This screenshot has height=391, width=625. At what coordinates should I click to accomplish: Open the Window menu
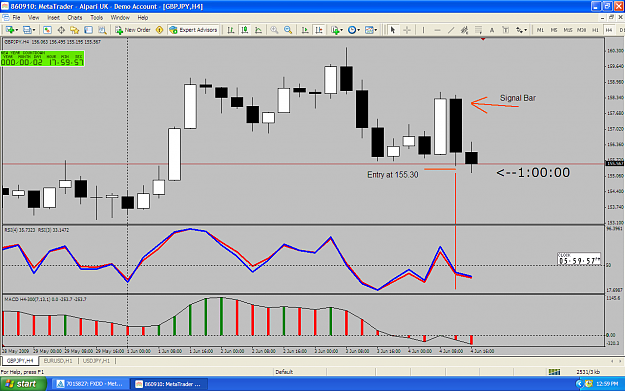click(x=120, y=18)
